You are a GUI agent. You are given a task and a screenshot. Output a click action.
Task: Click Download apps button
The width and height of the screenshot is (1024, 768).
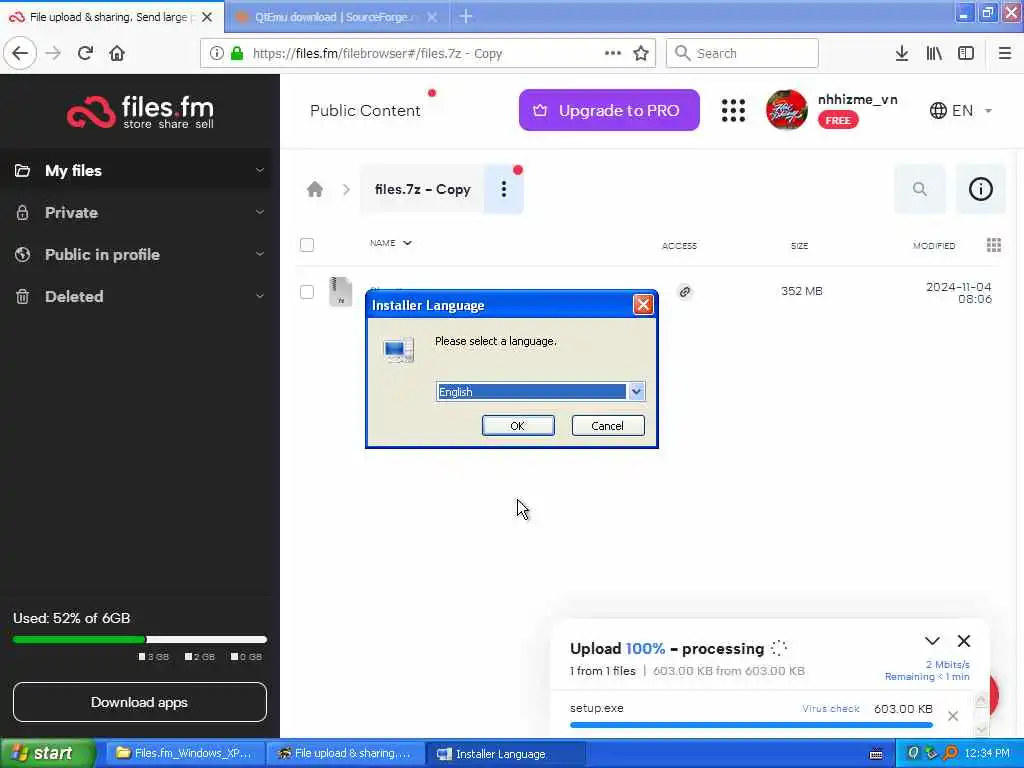tap(140, 702)
